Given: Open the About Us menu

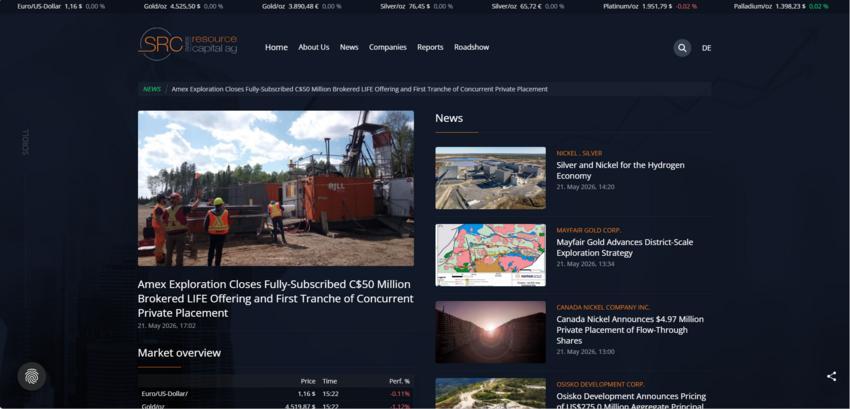Looking at the screenshot, I should coord(313,47).
